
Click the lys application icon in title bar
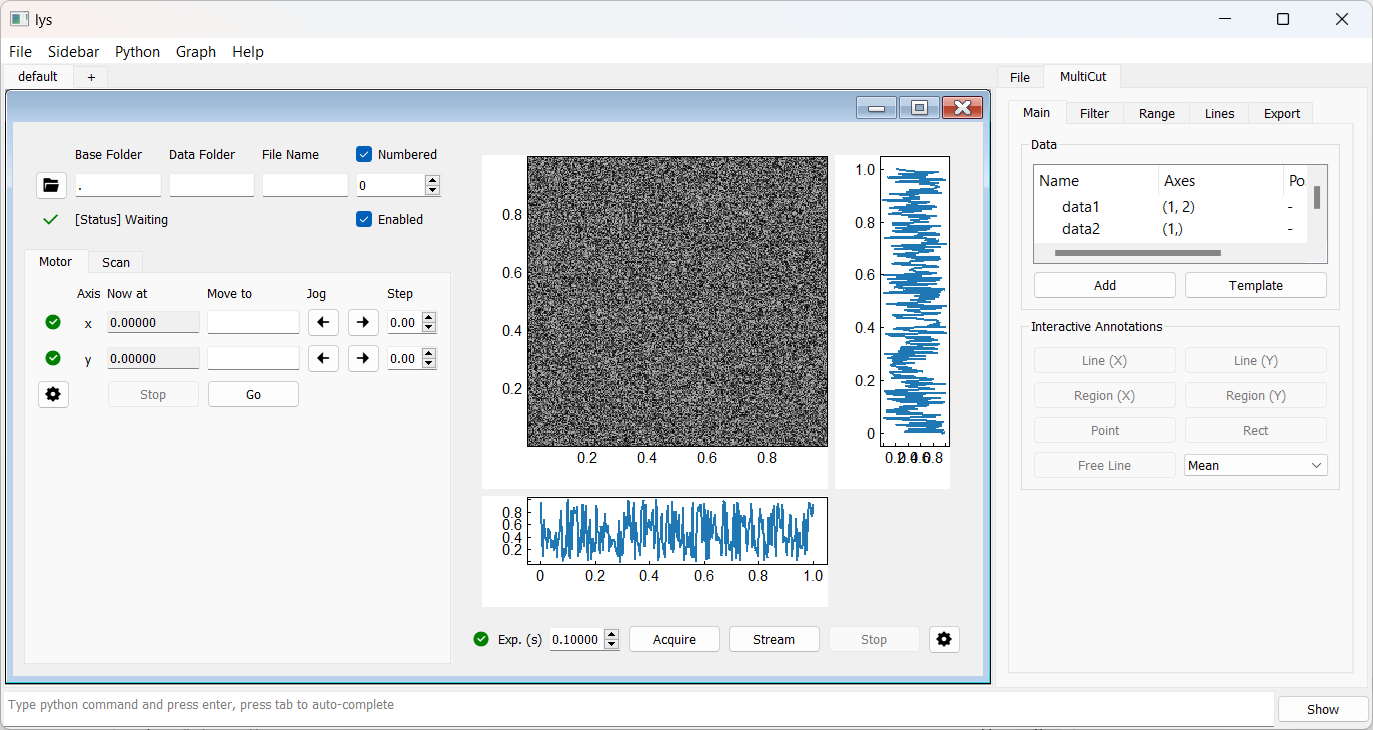click(19, 19)
